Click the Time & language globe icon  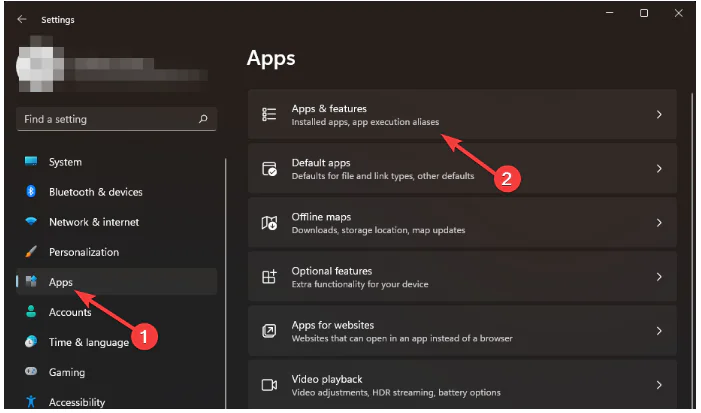click(x=31, y=341)
